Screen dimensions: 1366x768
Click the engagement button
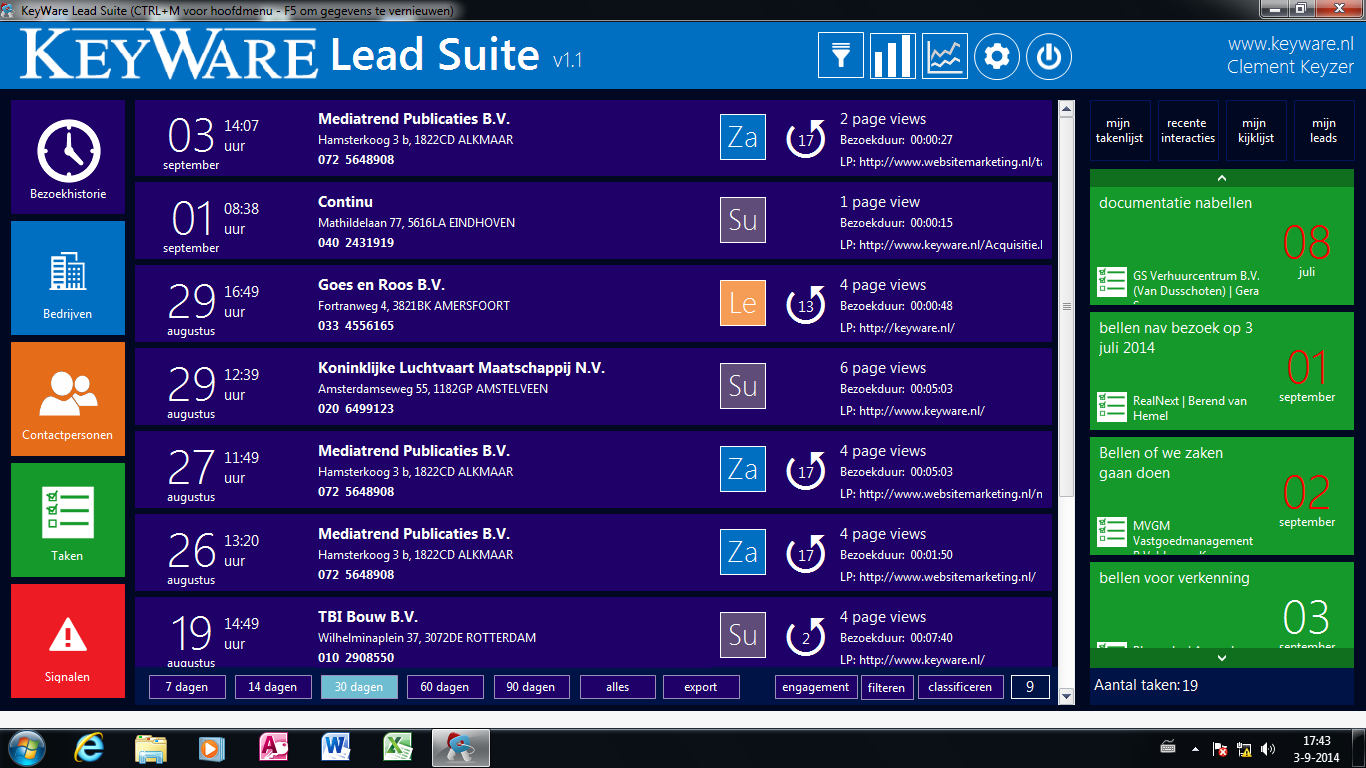(816, 687)
